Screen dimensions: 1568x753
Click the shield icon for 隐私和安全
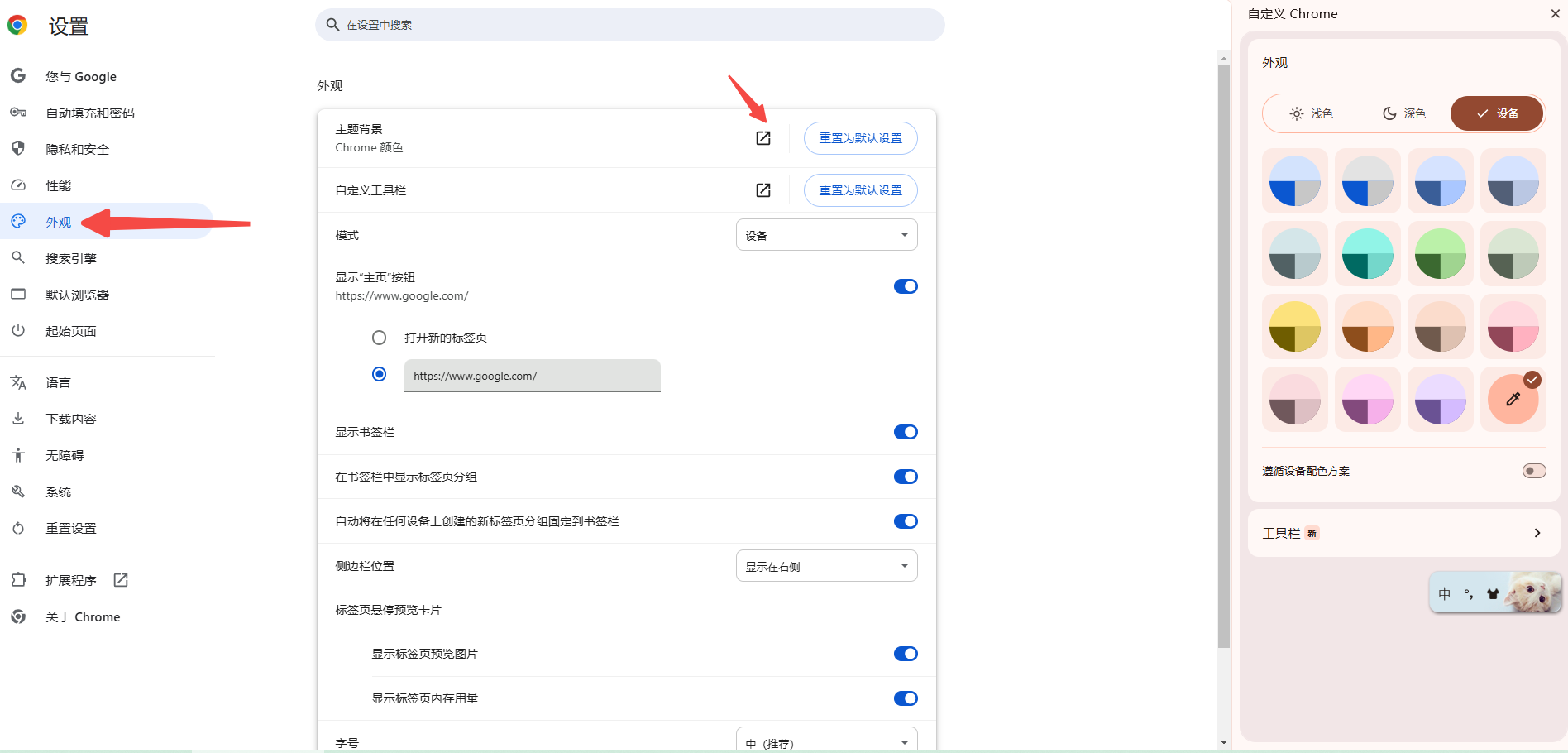[18, 149]
